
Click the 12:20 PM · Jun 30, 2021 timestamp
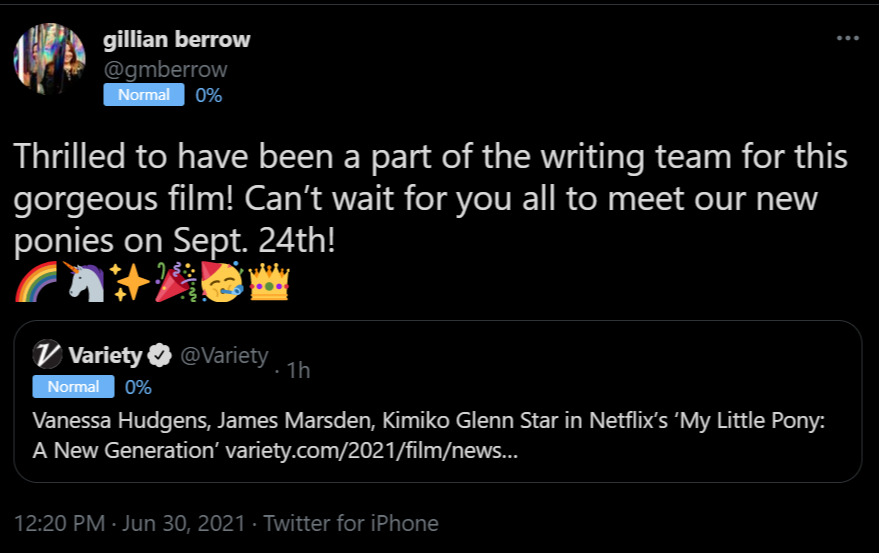tap(132, 523)
